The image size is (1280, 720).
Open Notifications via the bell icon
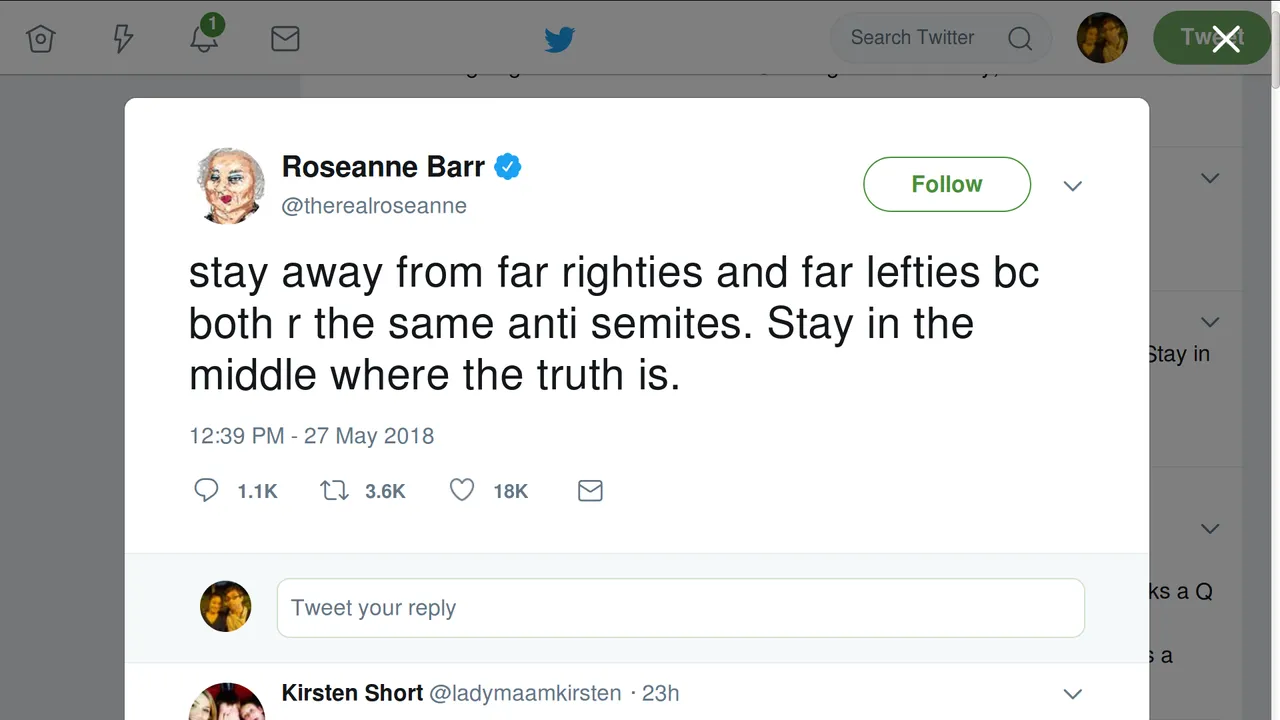[x=204, y=38]
